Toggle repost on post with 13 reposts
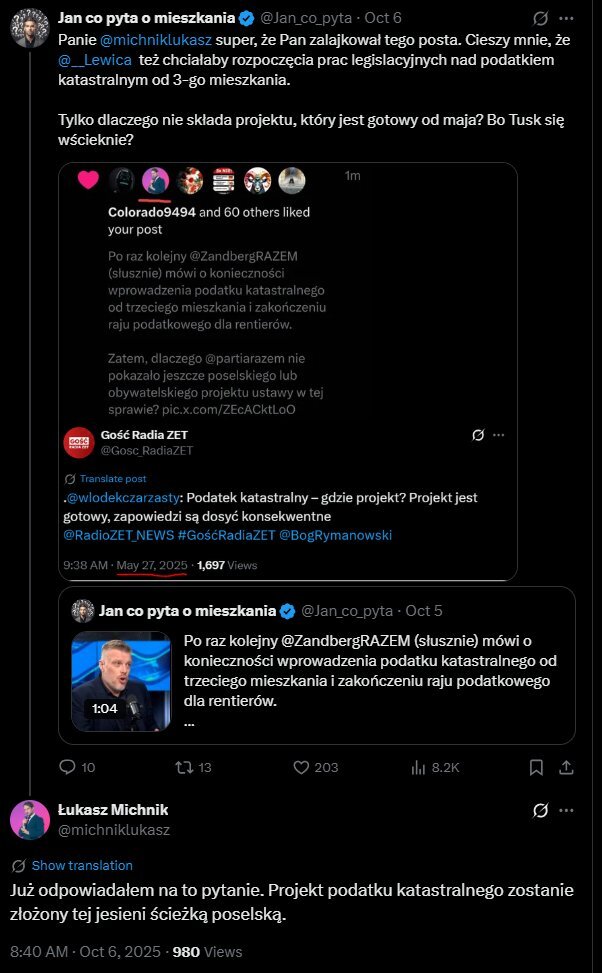This screenshot has height=973, width=602. pos(181,767)
